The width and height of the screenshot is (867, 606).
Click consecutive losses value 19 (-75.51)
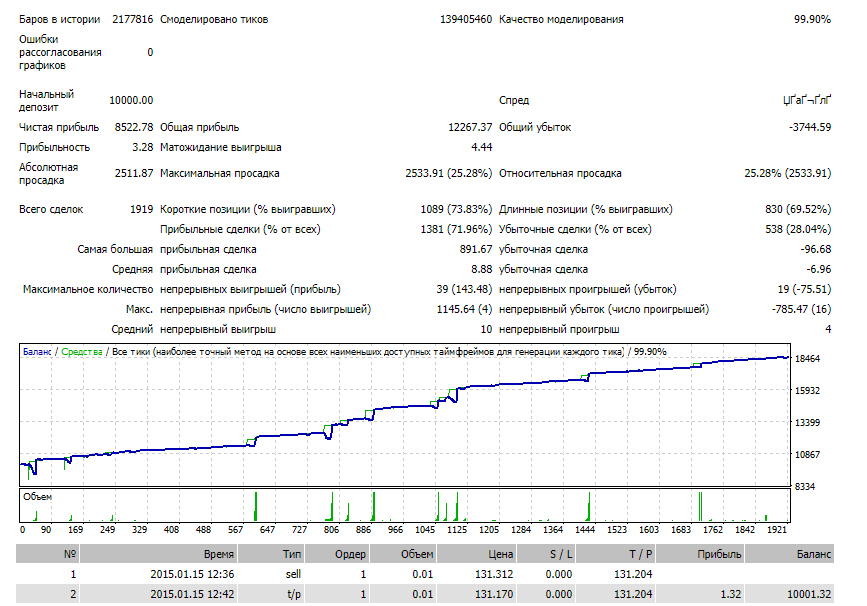(x=804, y=289)
